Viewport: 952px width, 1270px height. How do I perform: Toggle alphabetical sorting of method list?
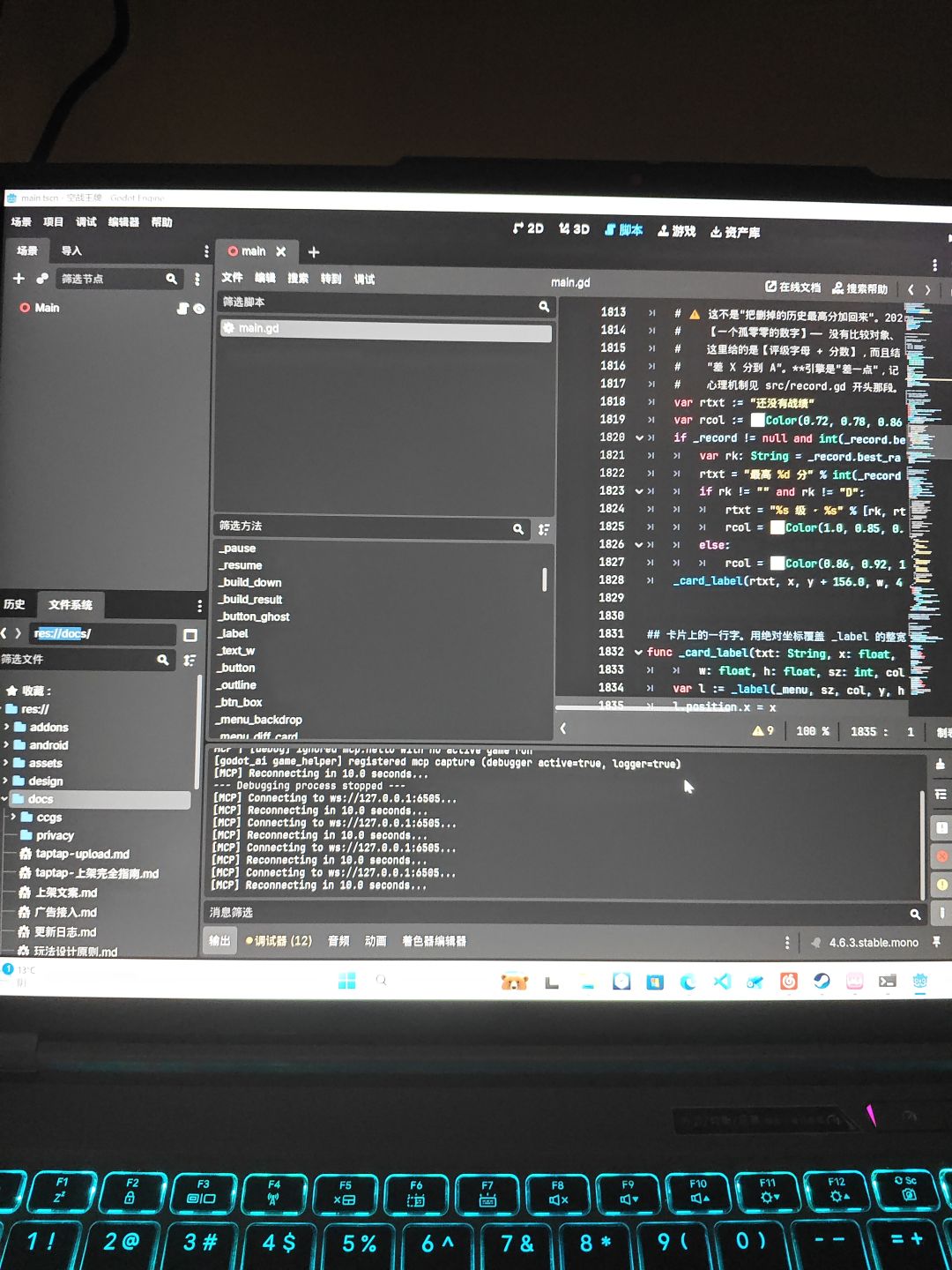point(544,529)
